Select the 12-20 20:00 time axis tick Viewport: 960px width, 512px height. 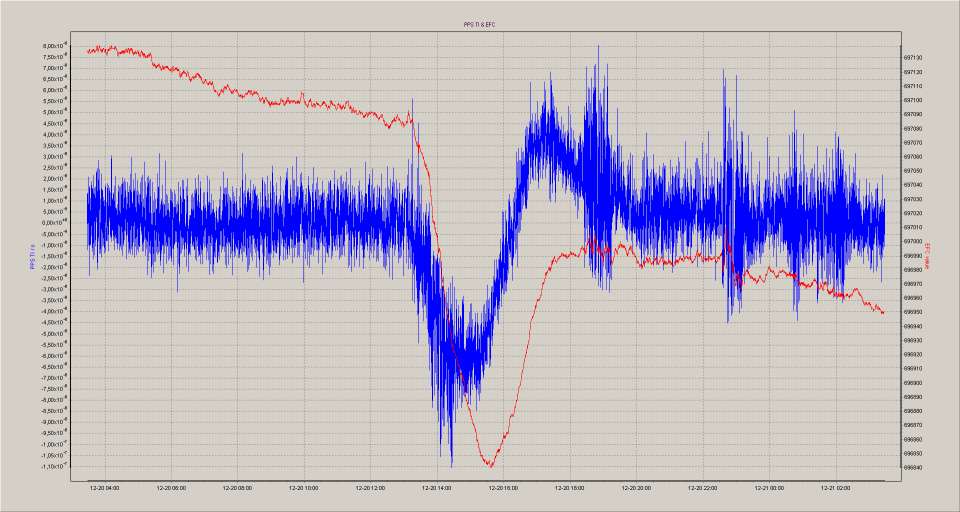pos(636,488)
